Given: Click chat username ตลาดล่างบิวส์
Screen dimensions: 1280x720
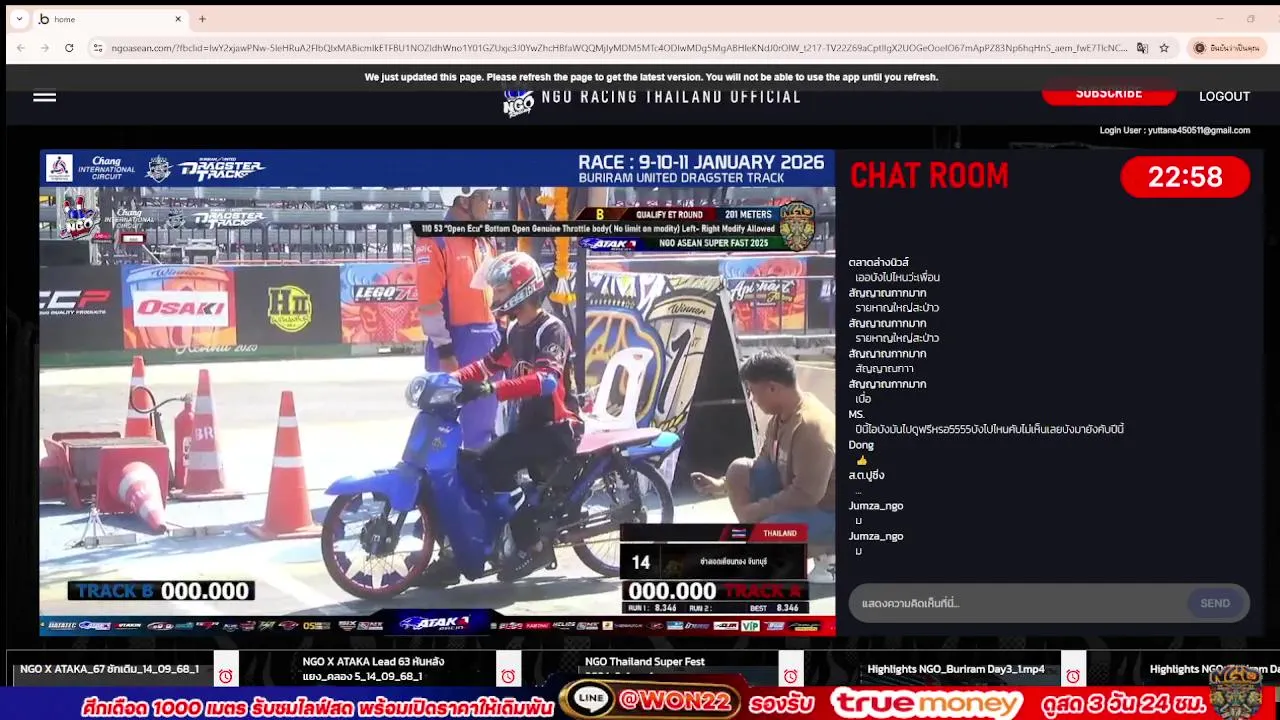Looking at the screenshot, I should coord(879,263).
